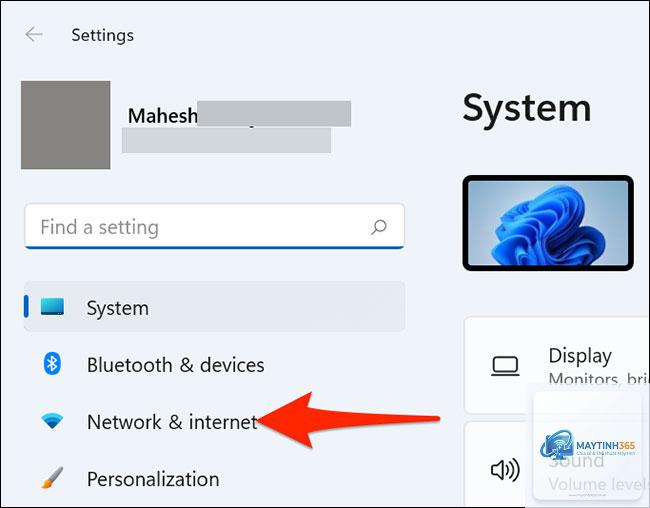Open System in the sidebar

pyautogui.click(x=214, y=306)
